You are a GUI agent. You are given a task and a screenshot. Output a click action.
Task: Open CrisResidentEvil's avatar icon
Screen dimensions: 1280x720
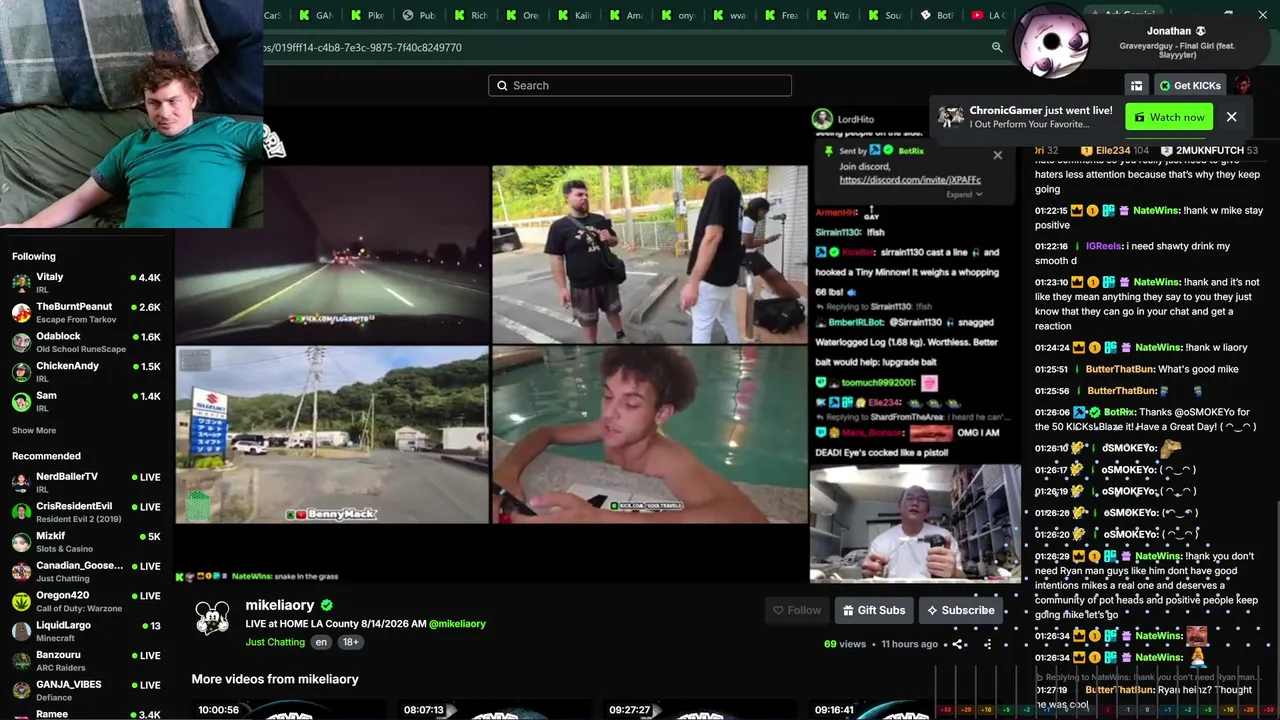[21, 512]
